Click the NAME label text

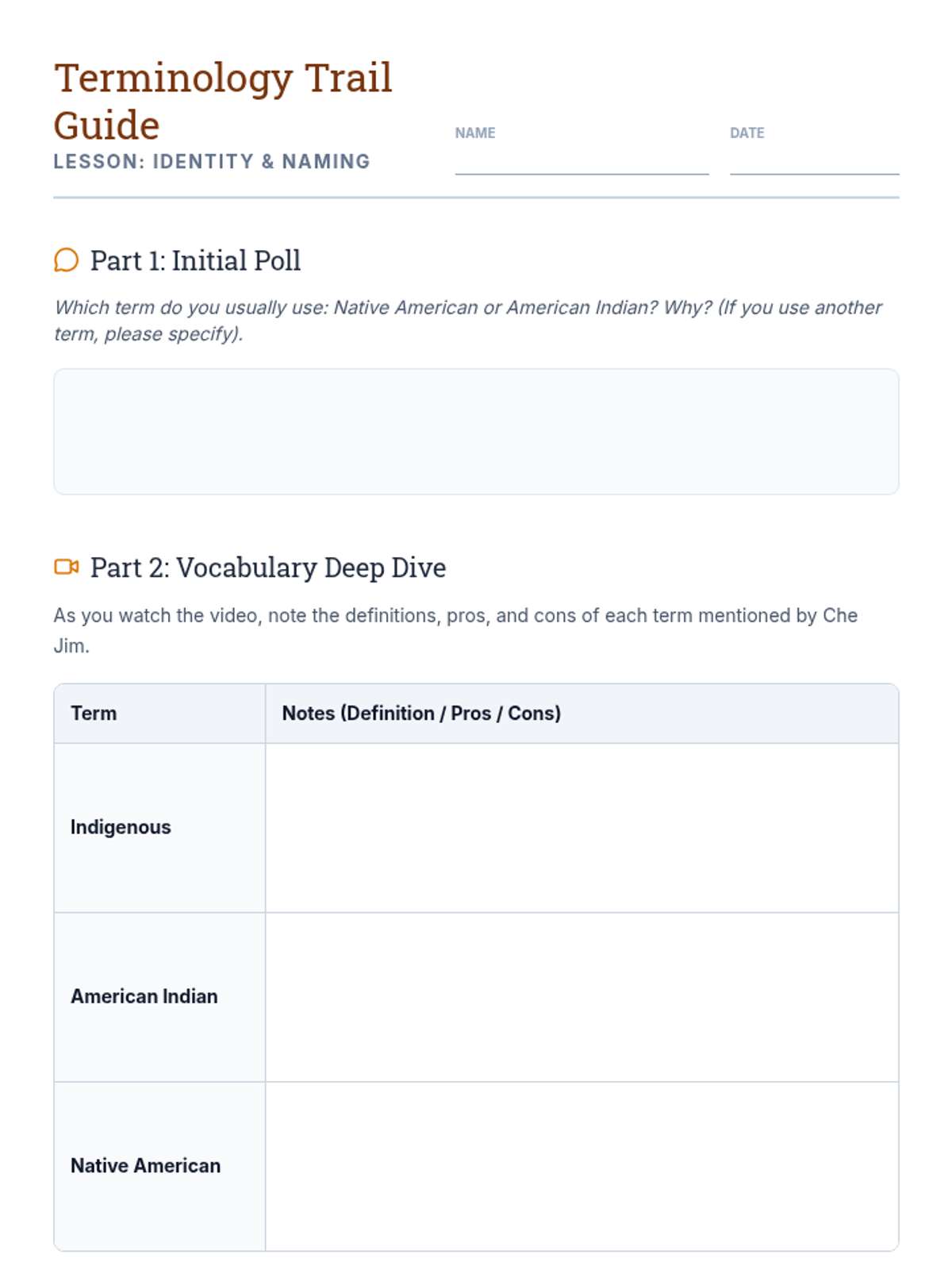pyautogui.click(x=475, y=133)
